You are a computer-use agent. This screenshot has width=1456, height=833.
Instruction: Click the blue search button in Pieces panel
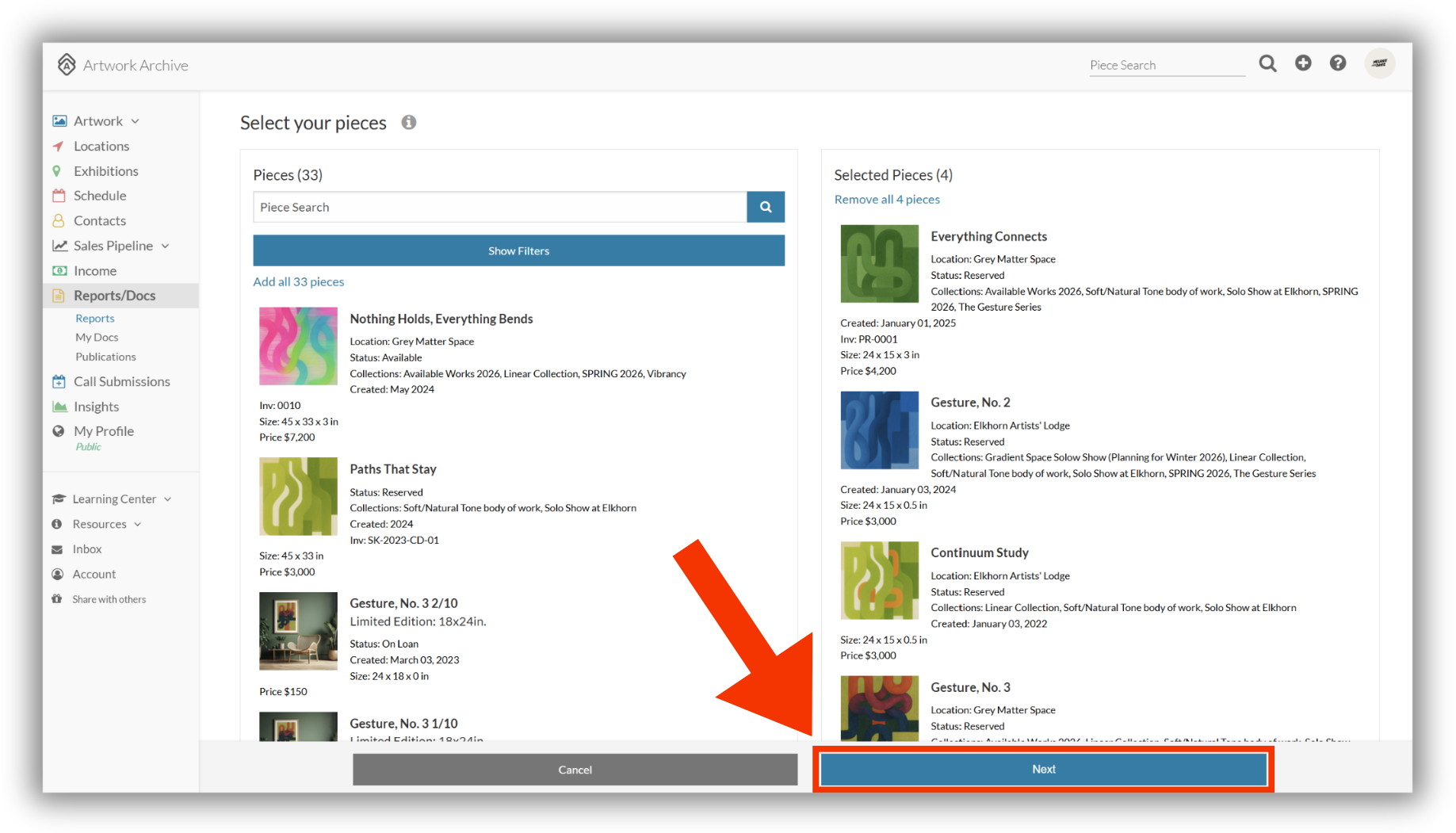(766, 207)
